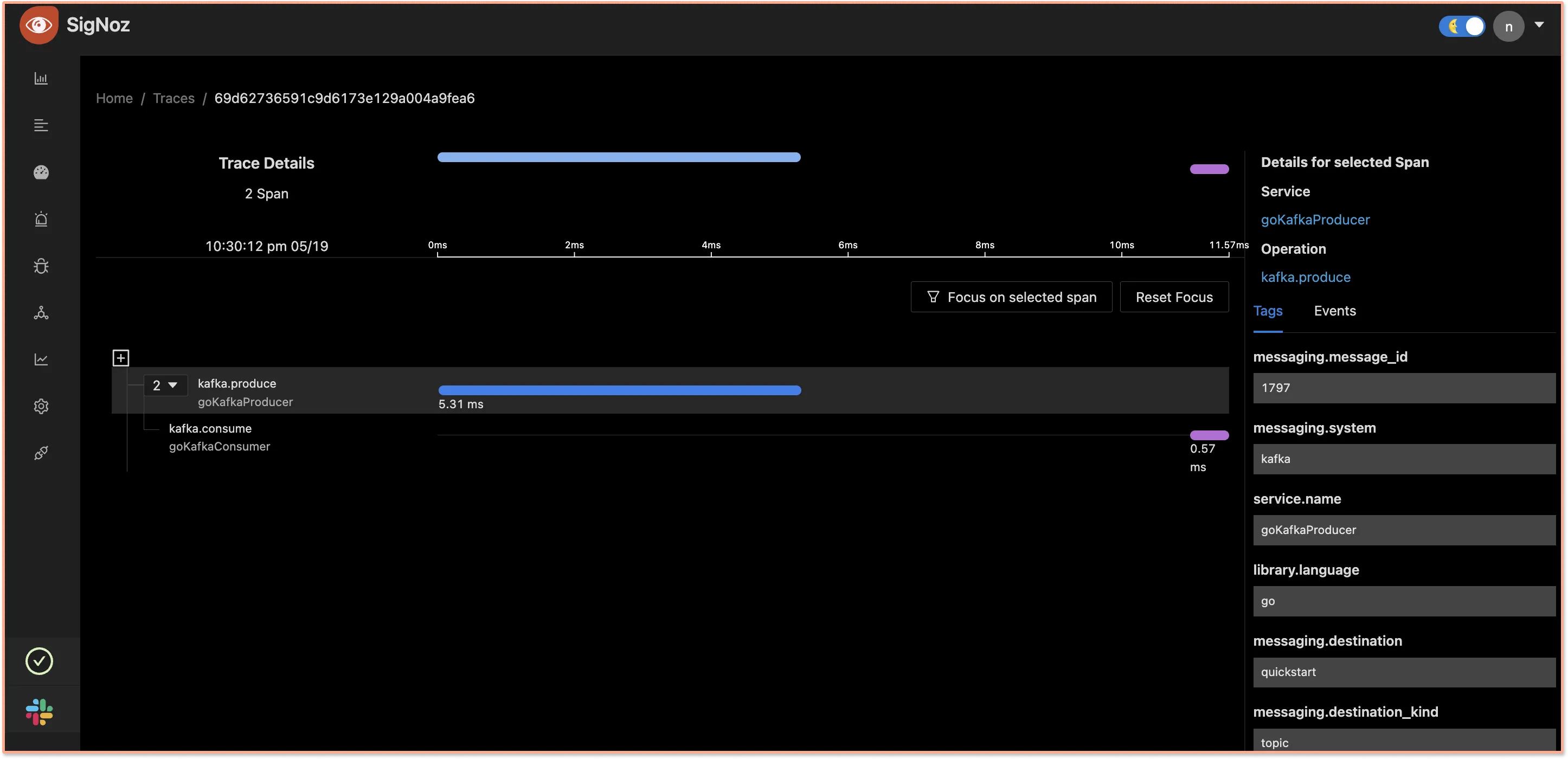The height and width of the screenshot is (759, 1568).
Task: Go to Traces breadcrumb
Action: (x=173, y=98)
